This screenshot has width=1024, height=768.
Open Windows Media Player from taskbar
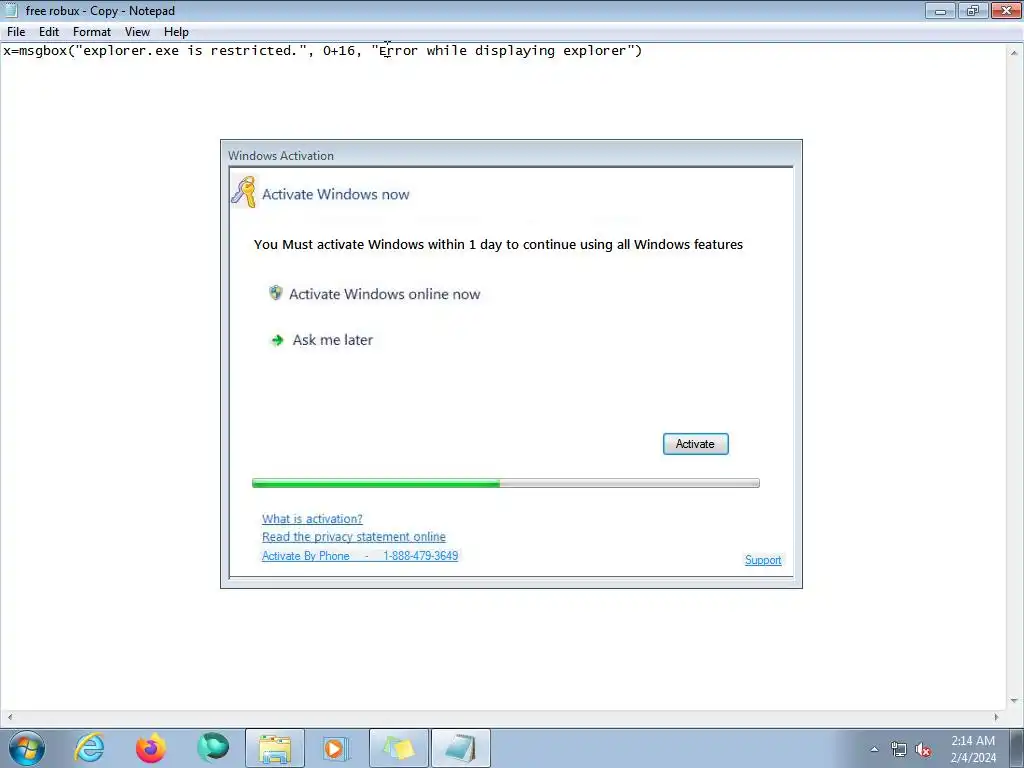(x=336, y=748)
